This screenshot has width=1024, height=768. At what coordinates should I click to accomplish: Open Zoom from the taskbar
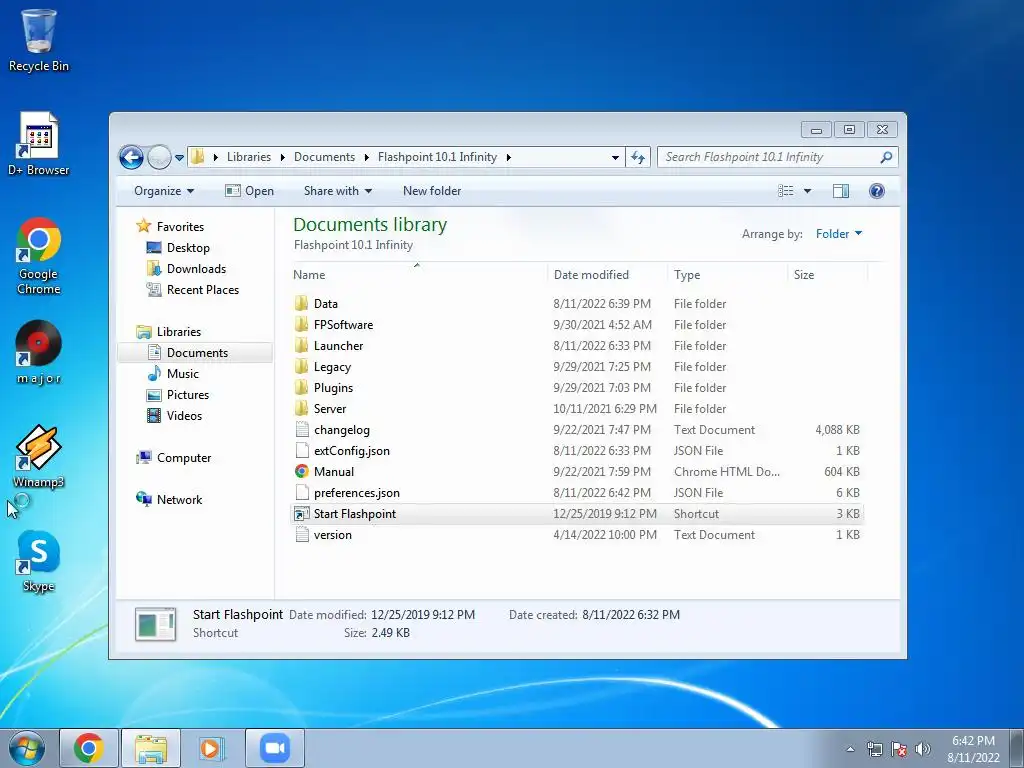click(275, 748)
